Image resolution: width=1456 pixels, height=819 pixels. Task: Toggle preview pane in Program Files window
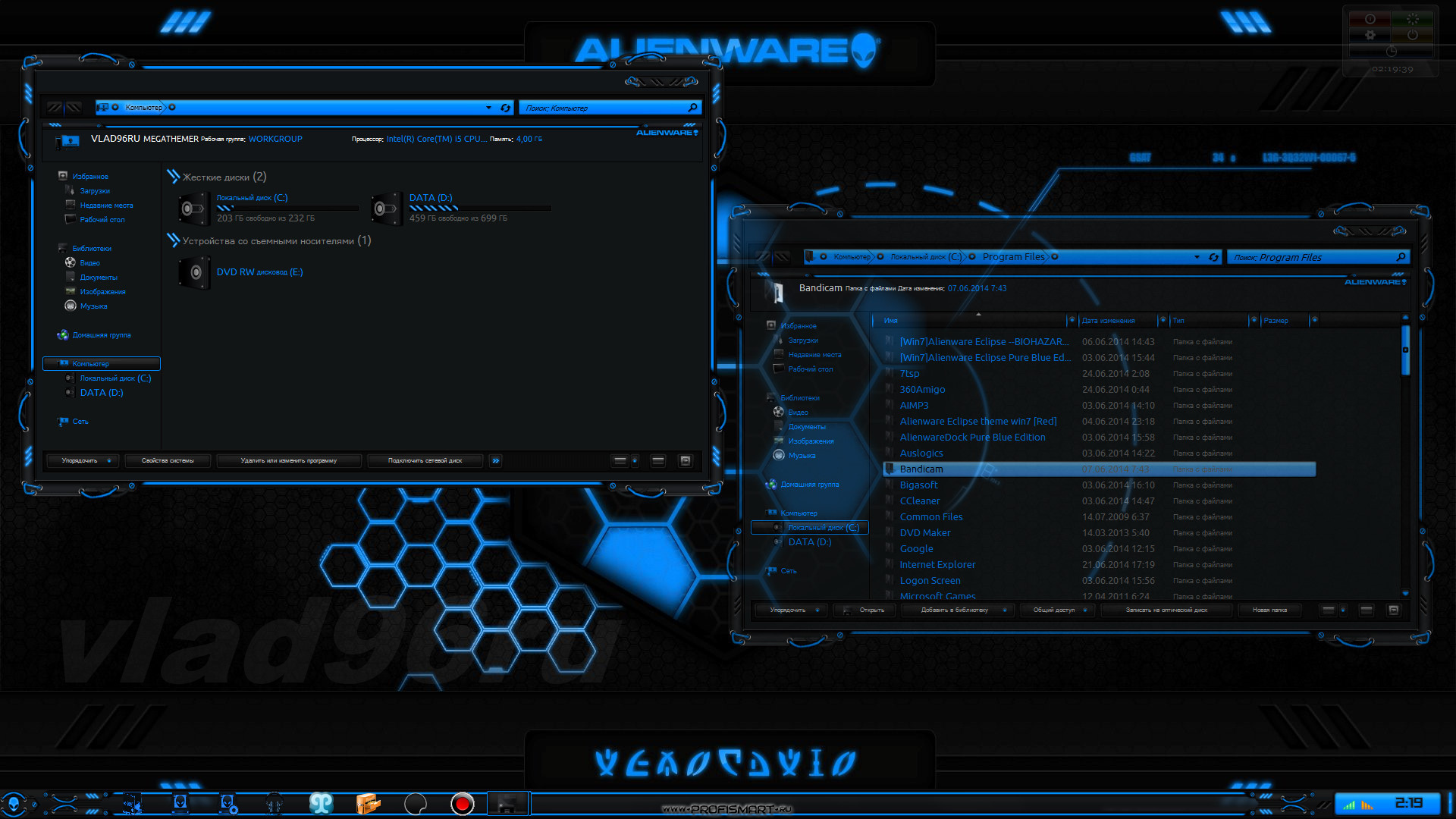pos(1366,610)
